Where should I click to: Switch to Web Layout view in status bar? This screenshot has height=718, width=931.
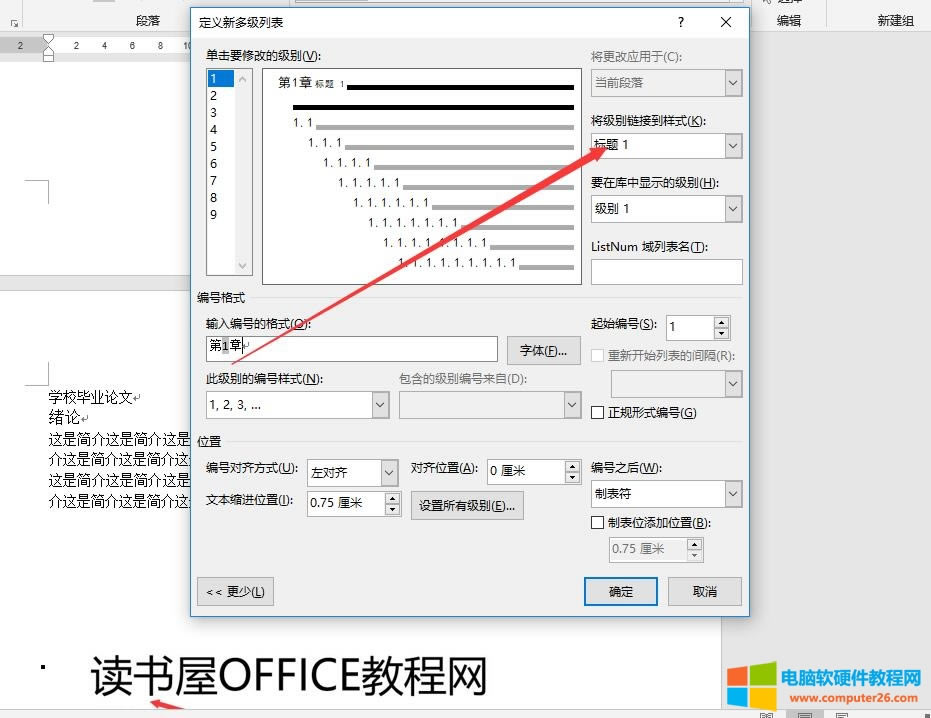843,714
